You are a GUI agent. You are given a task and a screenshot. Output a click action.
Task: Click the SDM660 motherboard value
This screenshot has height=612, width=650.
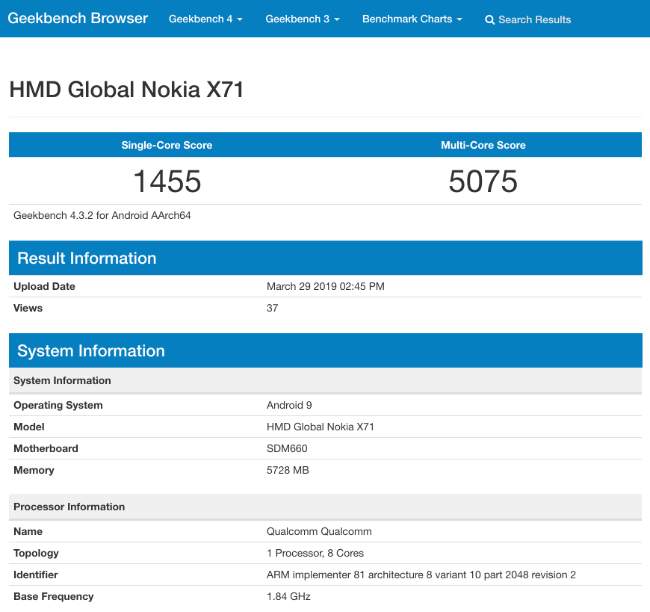pyautogui.click(x=290, y=448)
